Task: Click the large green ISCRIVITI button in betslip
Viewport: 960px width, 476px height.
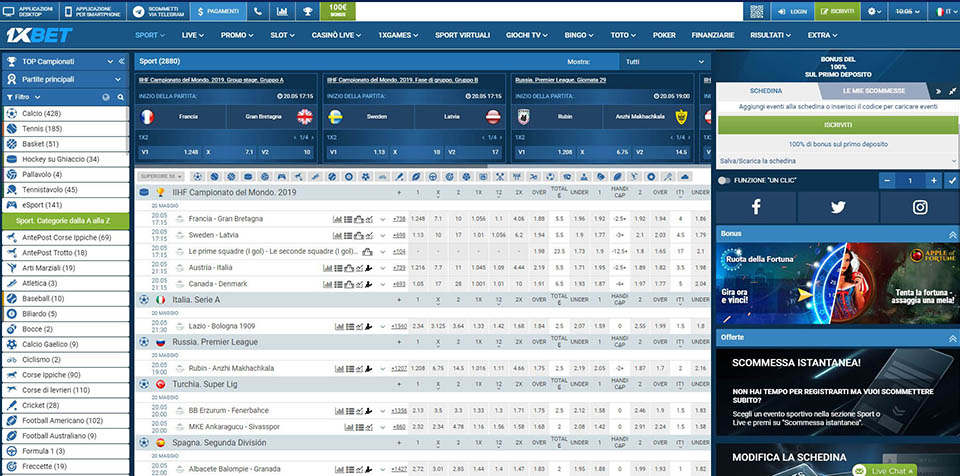Action: (838, 125)
